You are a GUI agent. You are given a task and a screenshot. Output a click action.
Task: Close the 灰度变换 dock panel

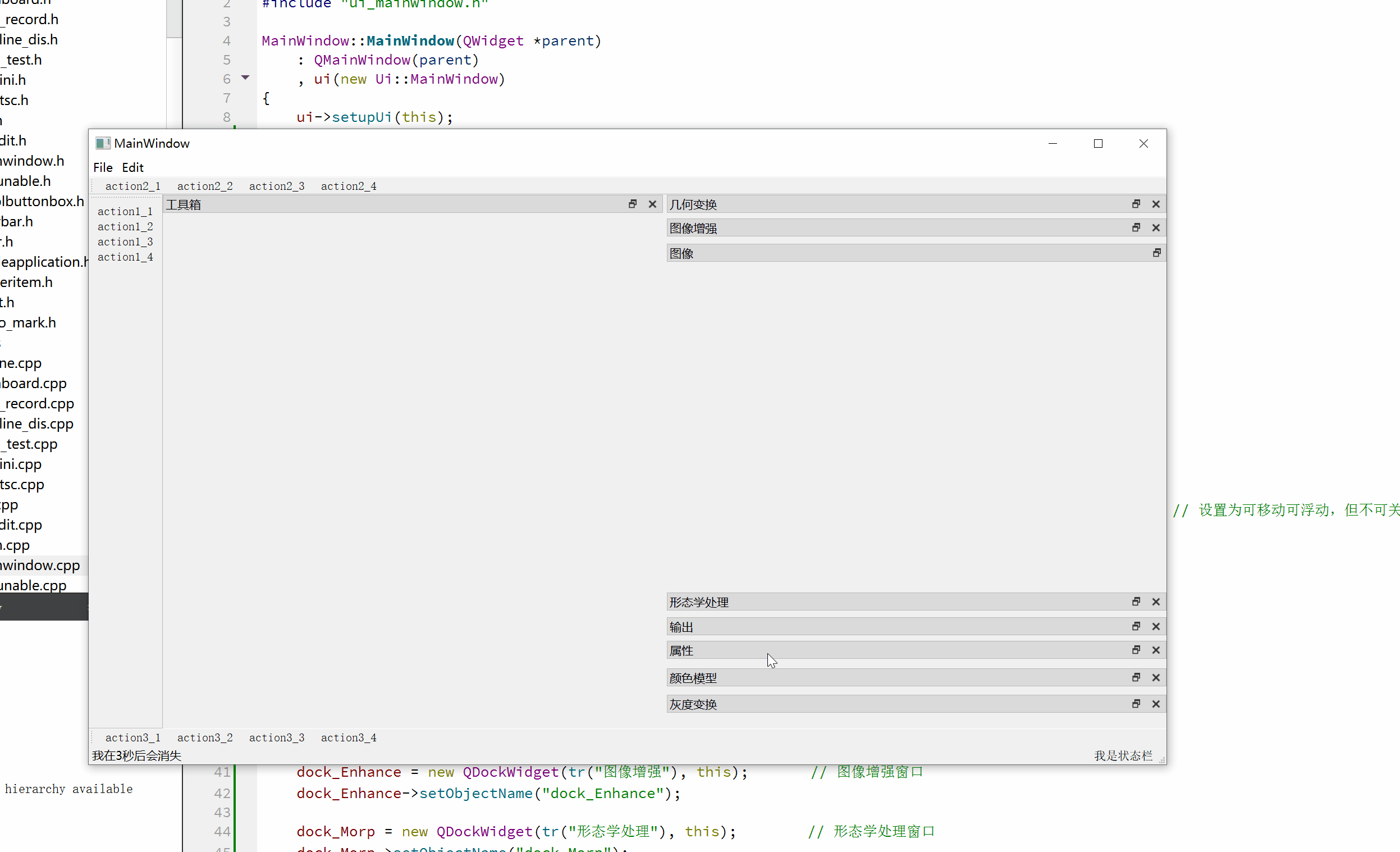[1156, 704]
